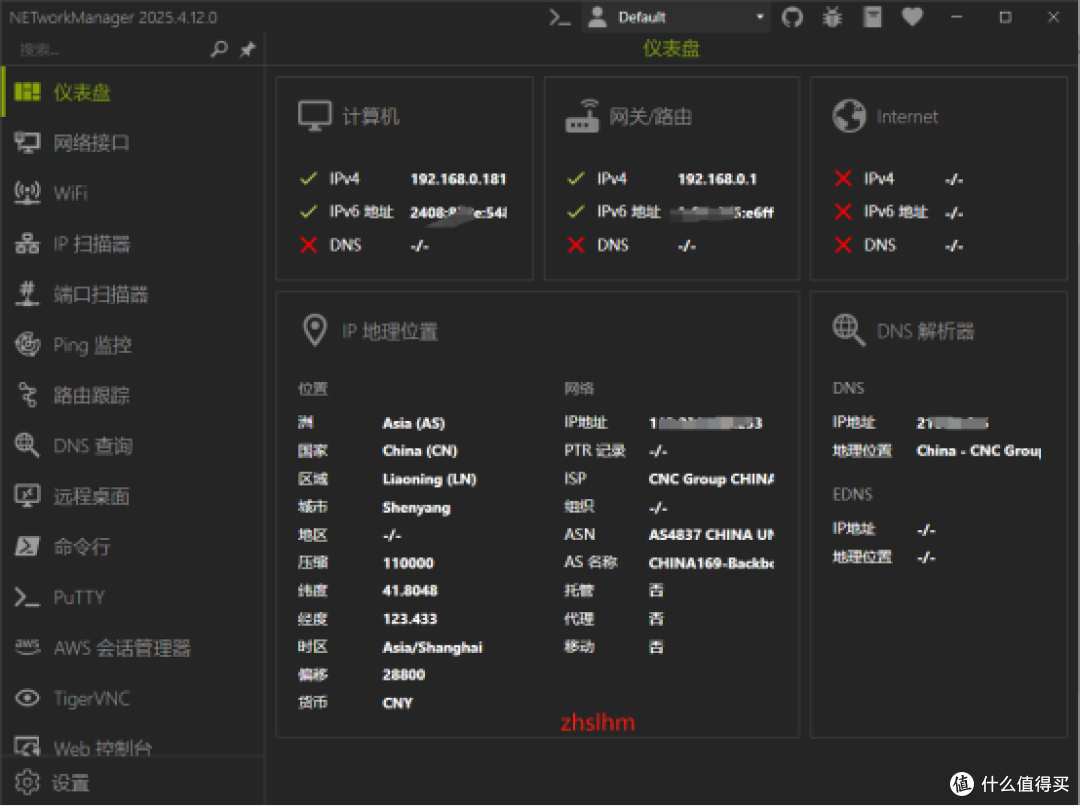The width and height of the screenshot is (1080, 807).
Task: Click the 远程桌面 remote desktop icon
Action: coord(28,496)
